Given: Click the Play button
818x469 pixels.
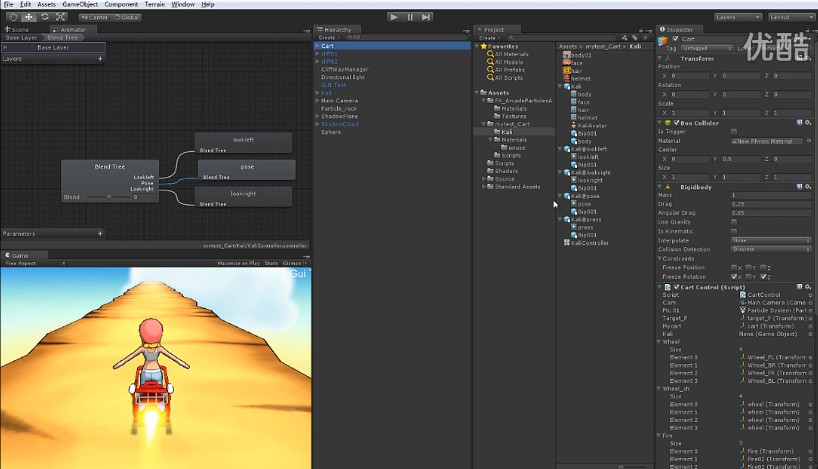Looking at the screenshot, I should click(x=394, y=17).
